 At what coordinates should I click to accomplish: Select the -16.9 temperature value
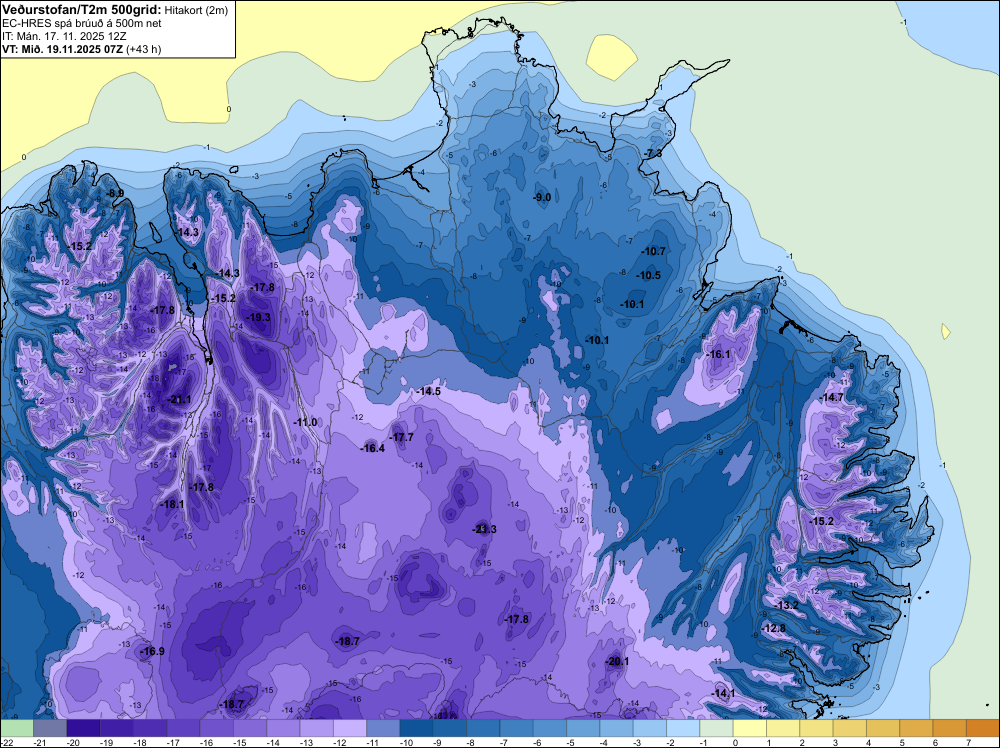point(152,651)
